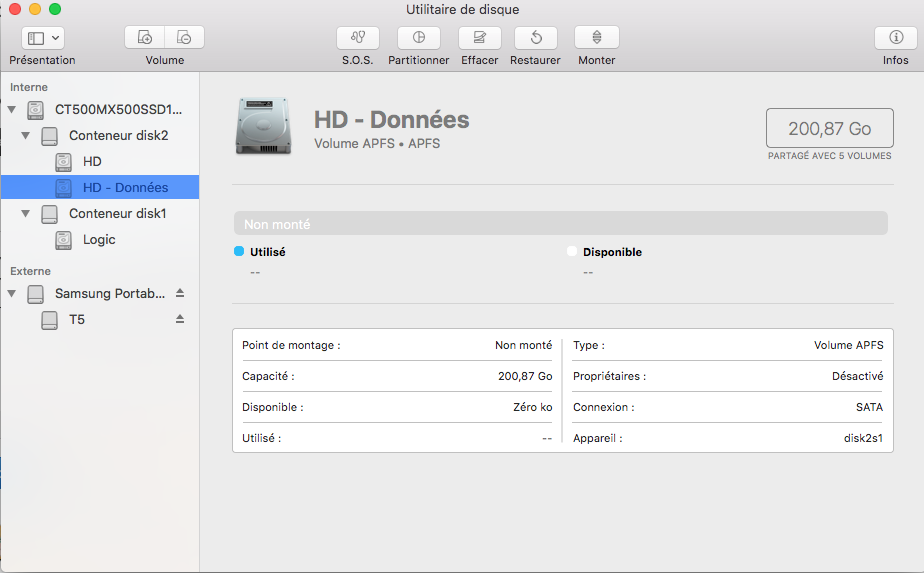This screenshot has width=924, height=573.
Task: Open the Présentation view dropdown
Action: [43, 38]
